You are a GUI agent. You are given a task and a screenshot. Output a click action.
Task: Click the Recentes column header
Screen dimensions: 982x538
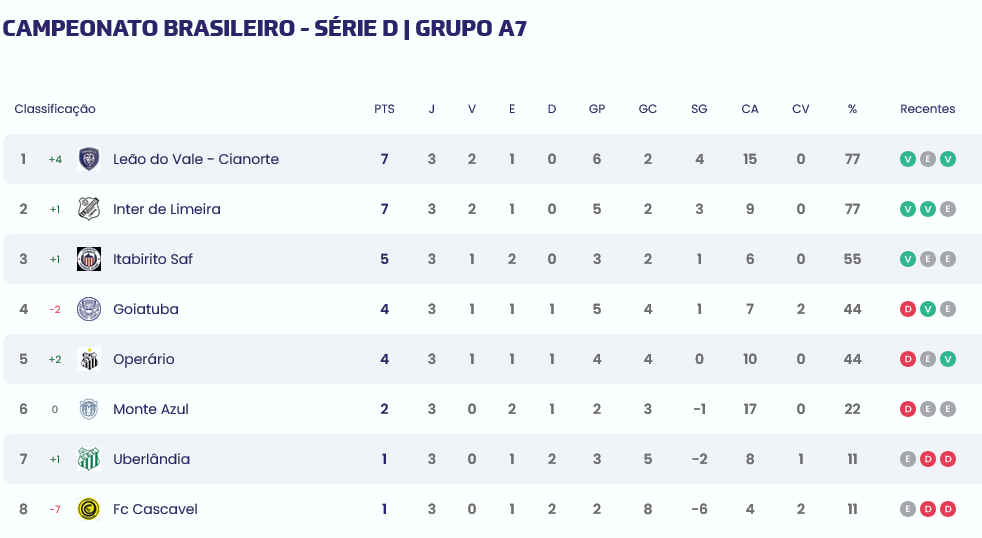click(928, 109)
